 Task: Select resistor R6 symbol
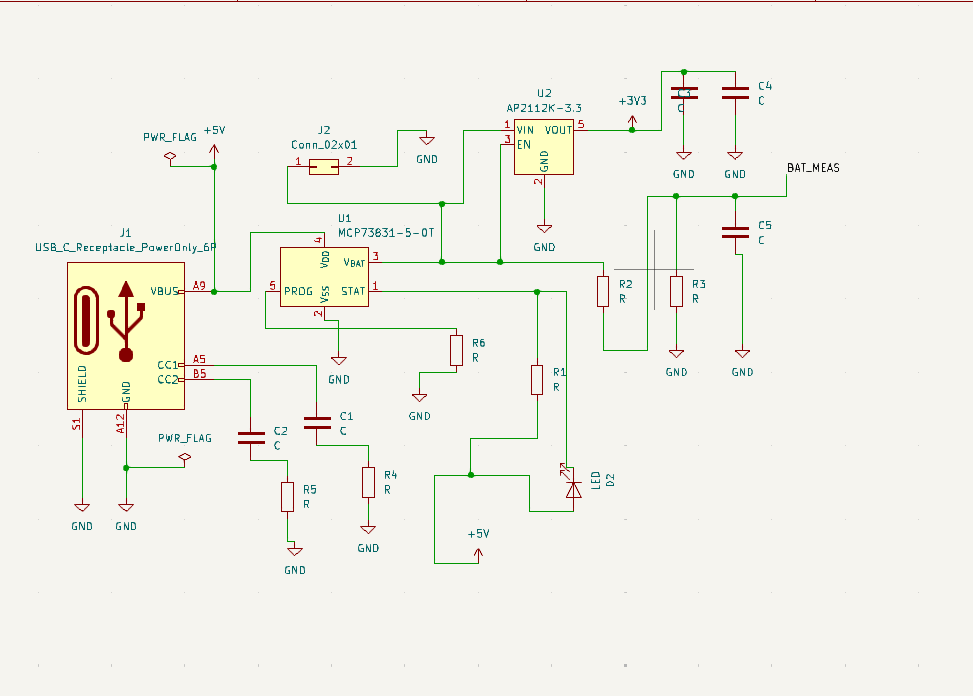[457, 350]
